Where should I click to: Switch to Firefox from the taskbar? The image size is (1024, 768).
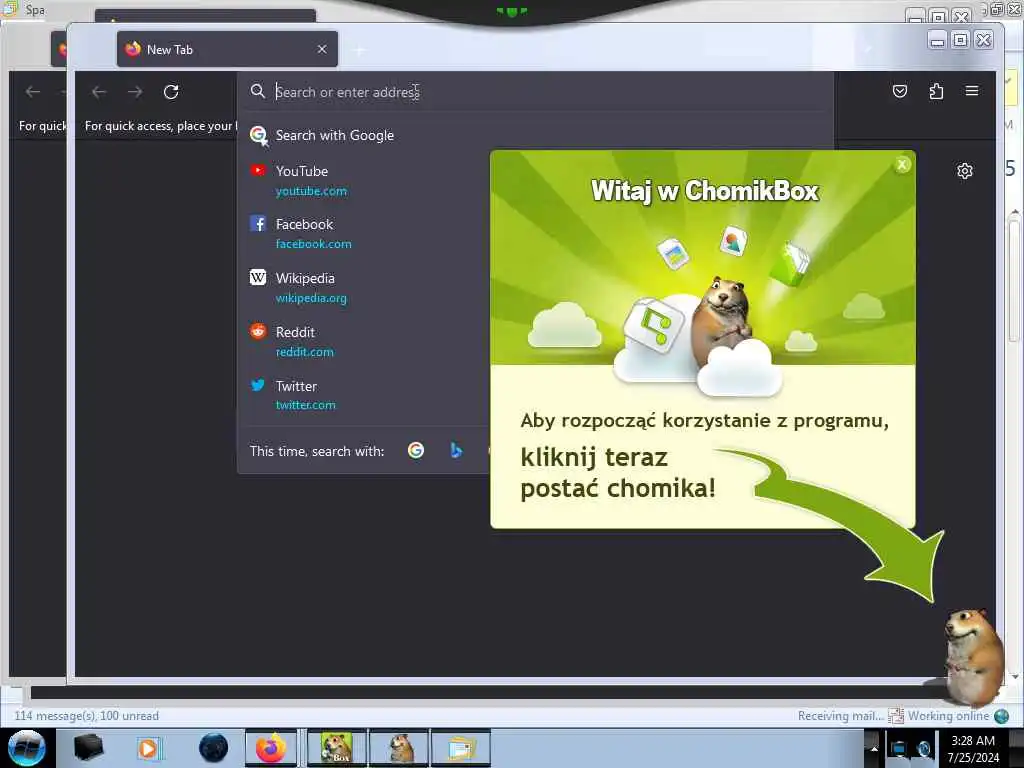pyautogui.click(x=270, y=748)
